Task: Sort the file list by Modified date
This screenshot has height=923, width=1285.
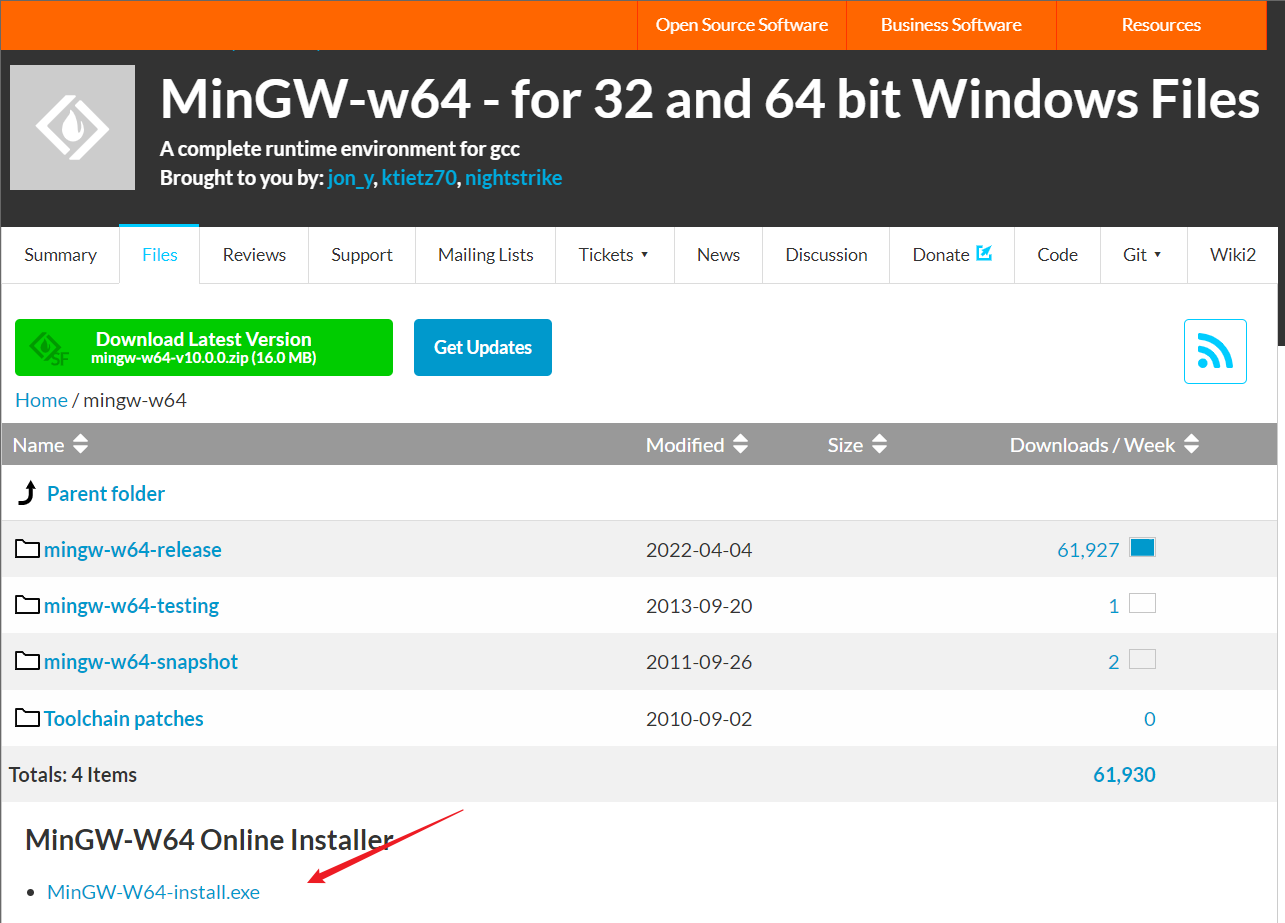Action: pyautogui.click(x=697, y=444)
